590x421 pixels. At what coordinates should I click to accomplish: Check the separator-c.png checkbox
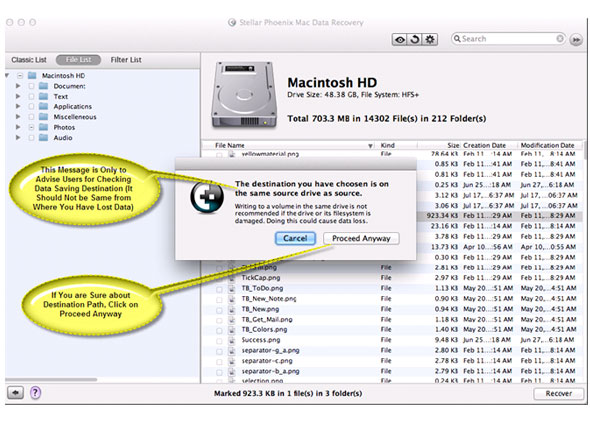point(219,362)
